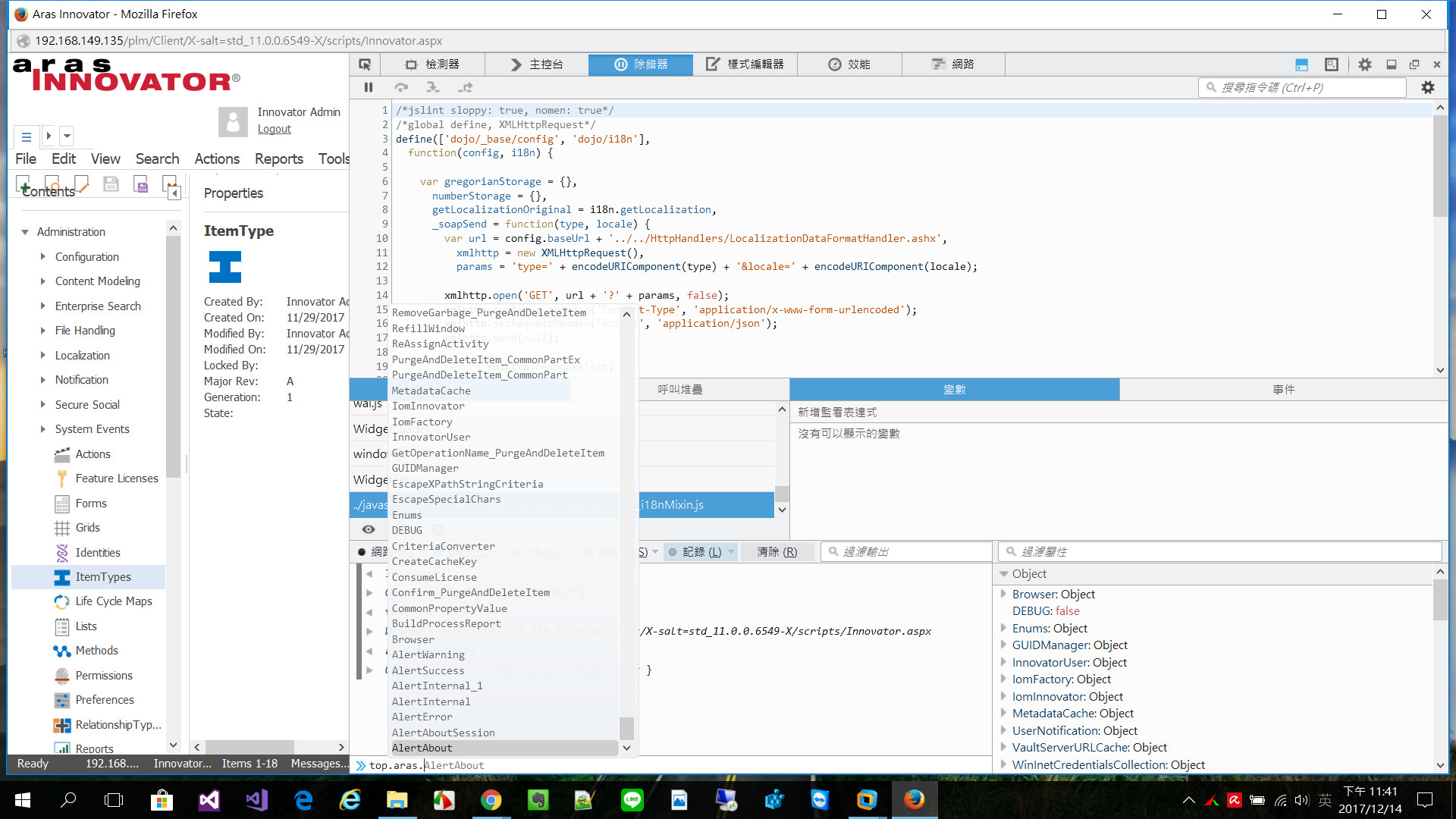Image resolution: width=1456 pixels, height=819 pixels.
Task: Expand the Configuration tree node
Action: click(x=43, y=257)
